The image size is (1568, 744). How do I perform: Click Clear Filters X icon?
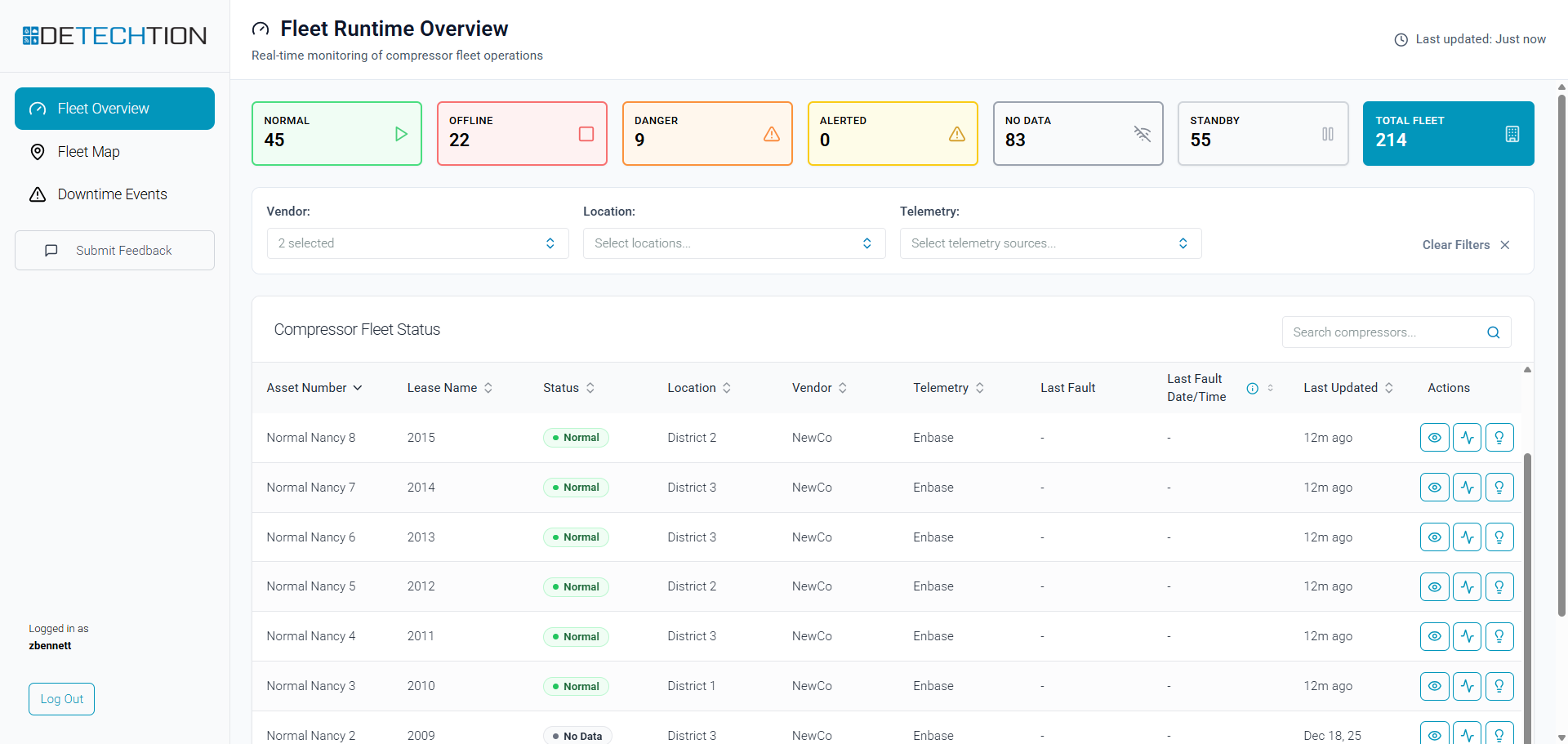(1505, 245)
